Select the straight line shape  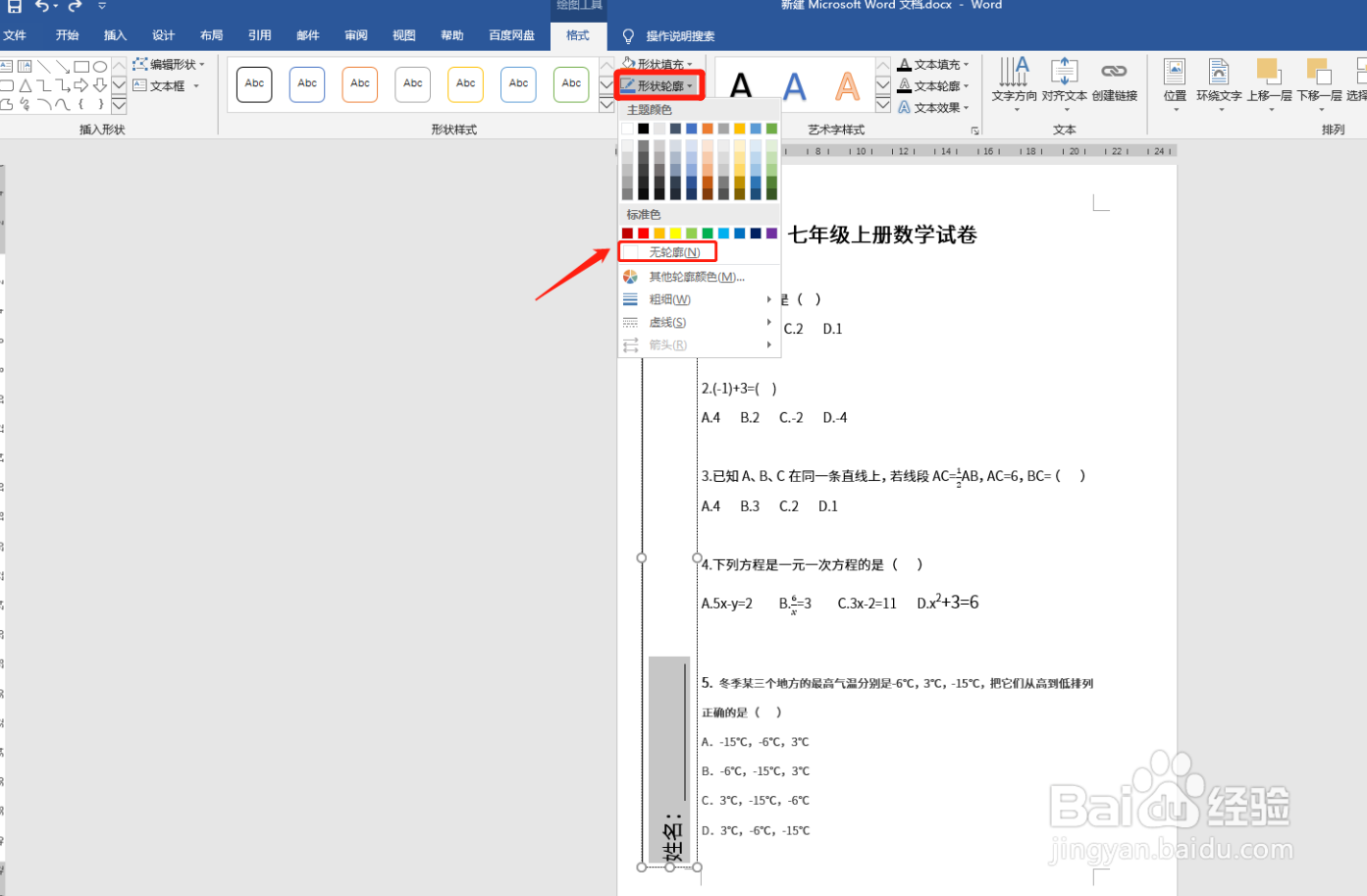point(44,67)
